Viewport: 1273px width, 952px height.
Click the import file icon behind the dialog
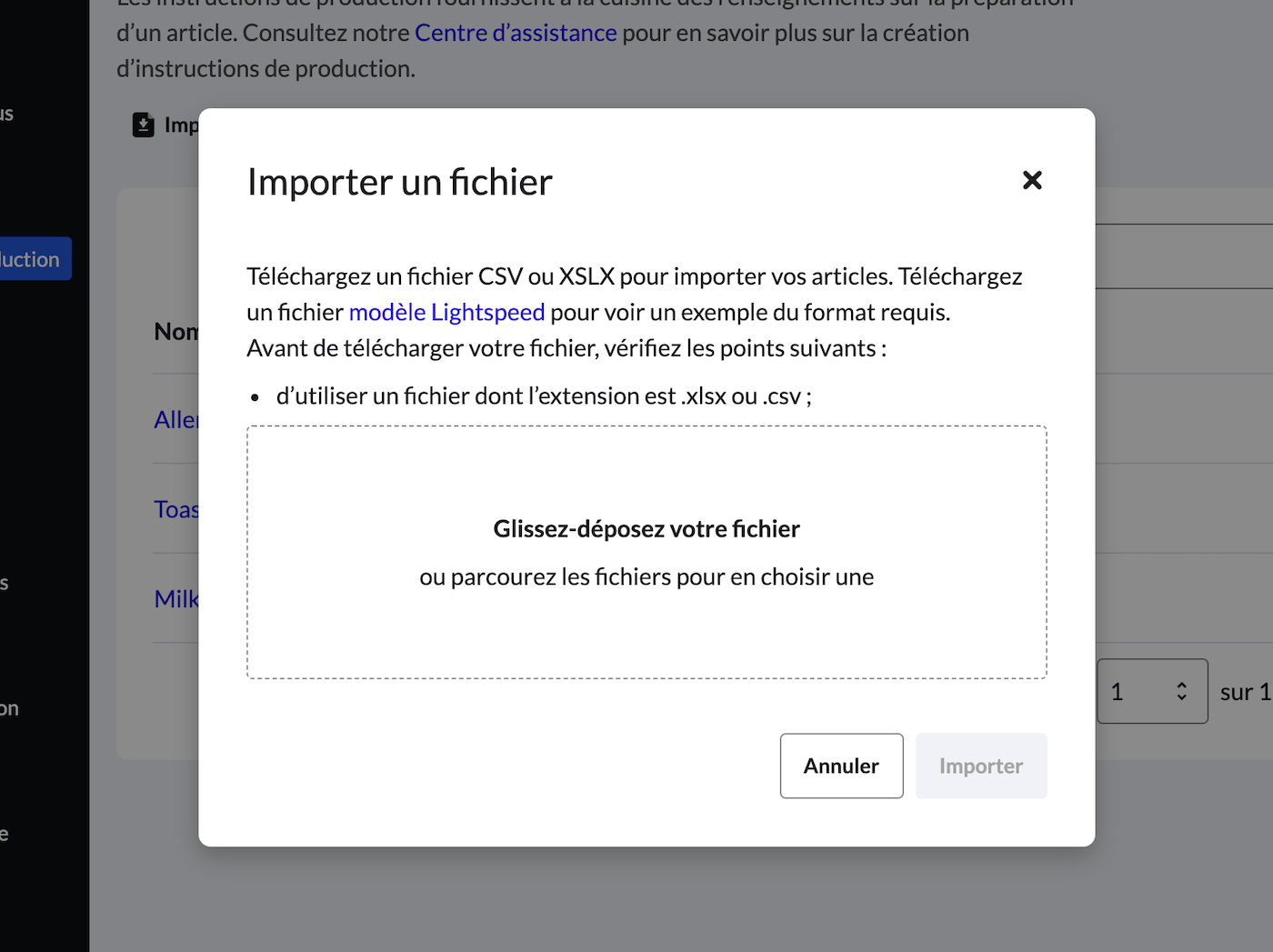pyautogui.click(x=144, y=125)
